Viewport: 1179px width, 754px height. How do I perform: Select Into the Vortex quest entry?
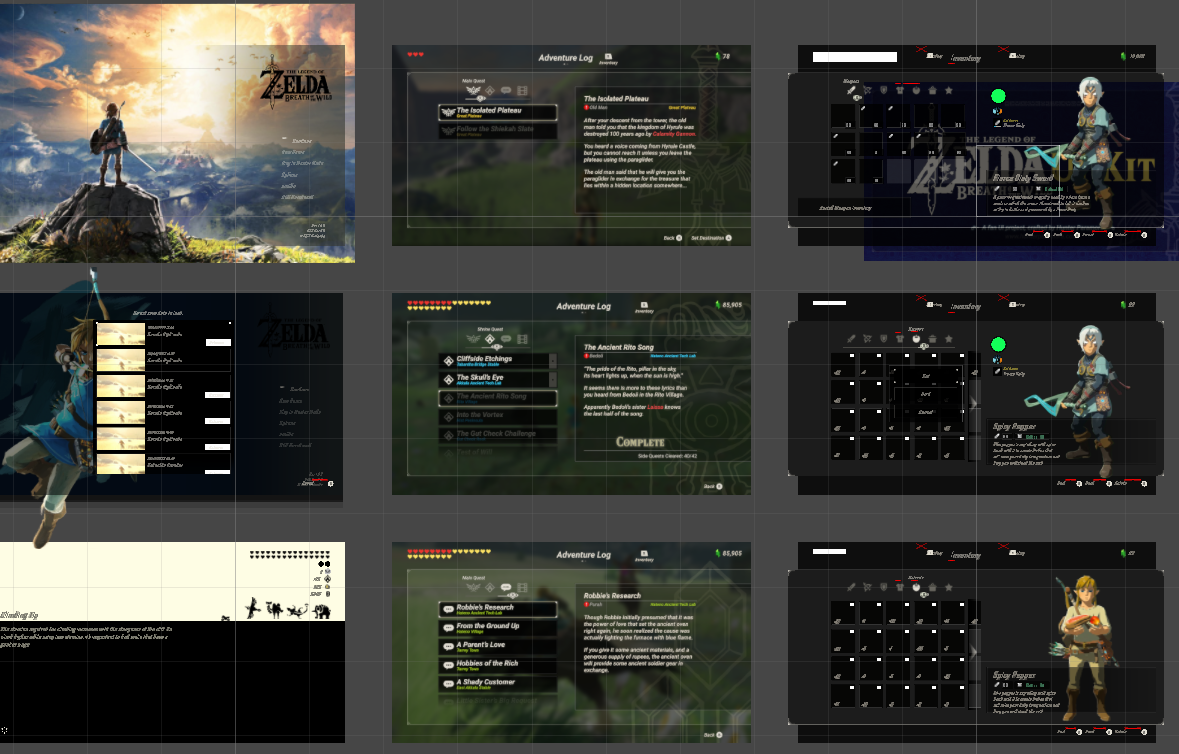(498, 416)
